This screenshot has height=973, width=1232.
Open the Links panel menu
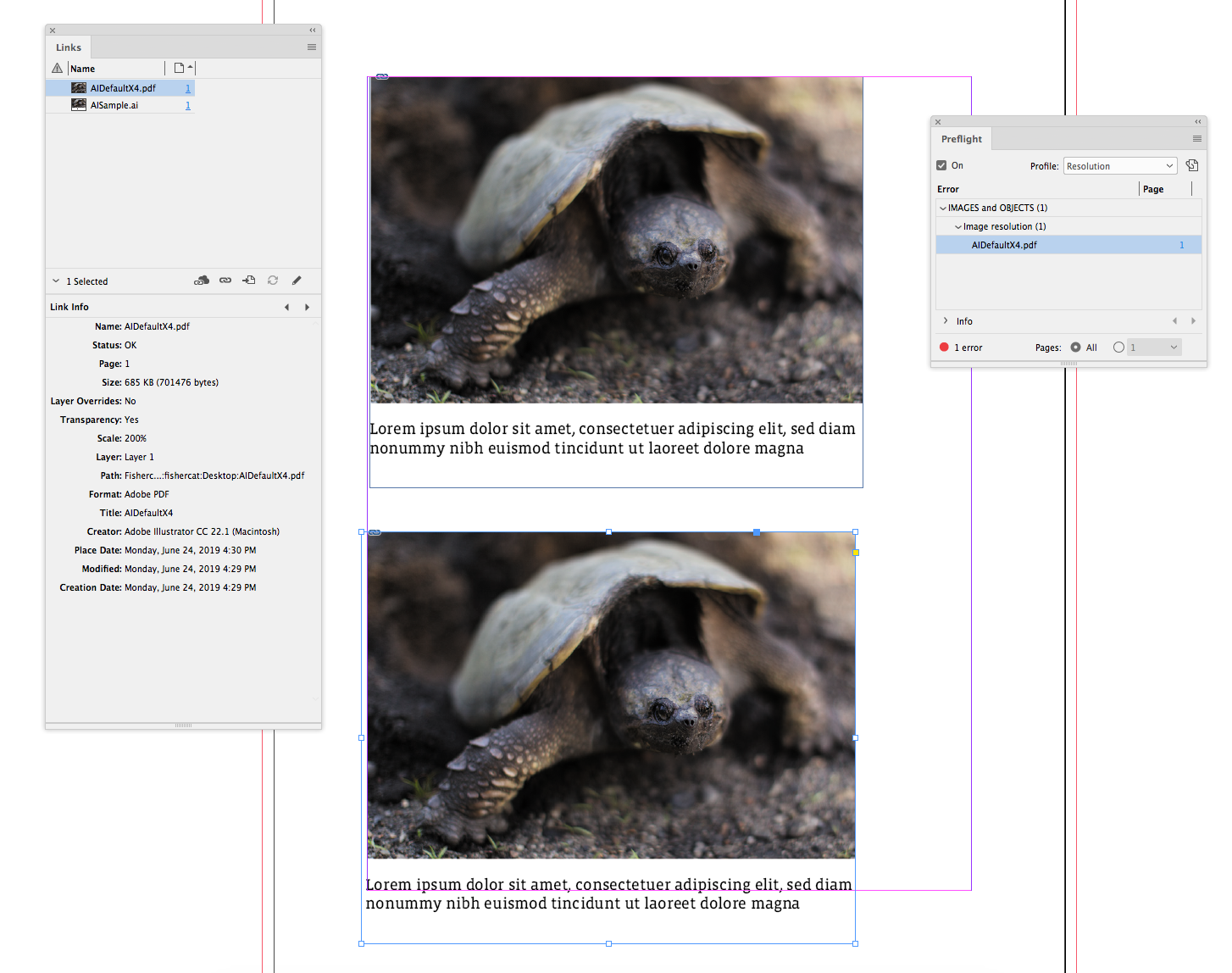[x=312, y=47]
